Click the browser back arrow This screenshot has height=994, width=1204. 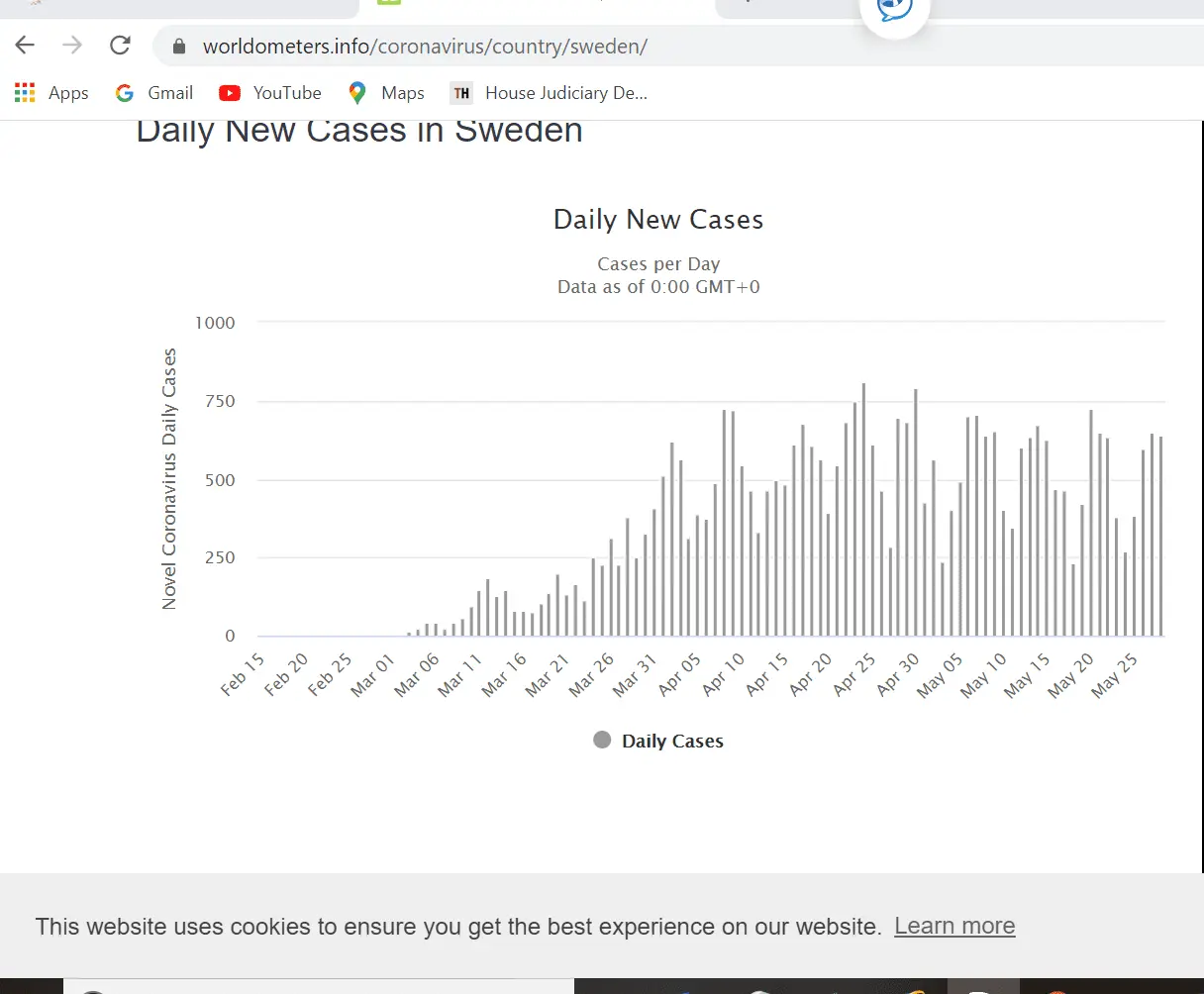pos(25,46)
